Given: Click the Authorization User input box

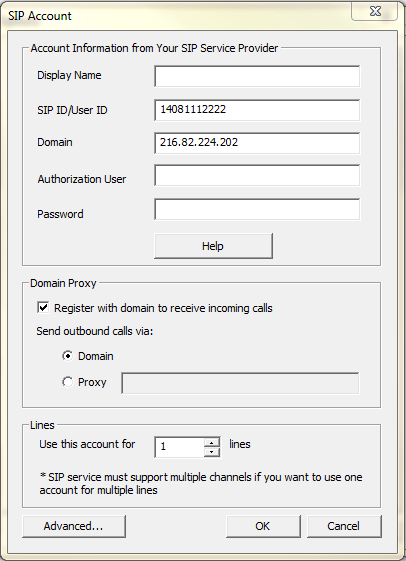Looking at the screenshot, I should click(257, 175).
